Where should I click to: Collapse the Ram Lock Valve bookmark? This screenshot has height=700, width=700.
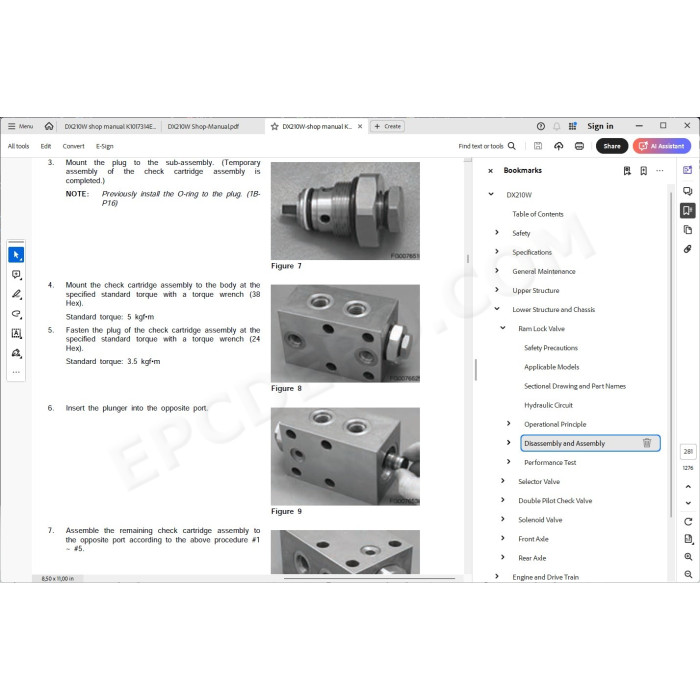[503, 328]
